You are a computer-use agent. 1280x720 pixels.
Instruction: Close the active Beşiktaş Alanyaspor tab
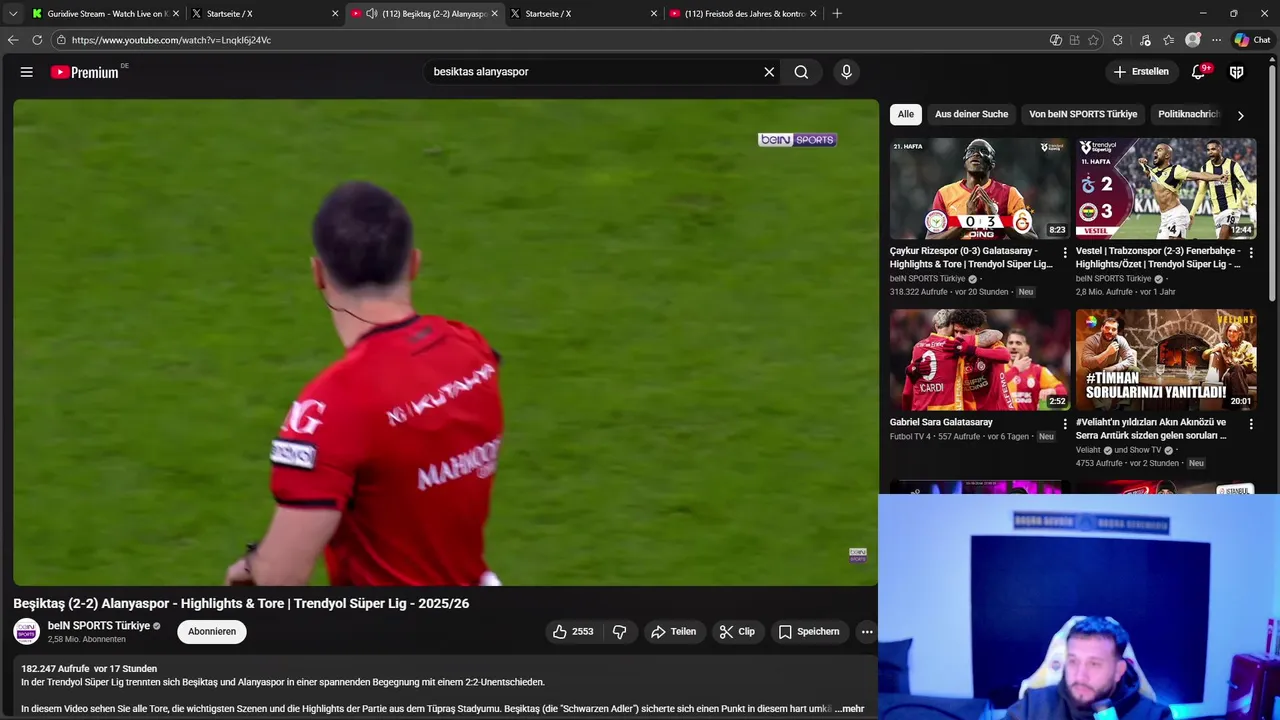coord(494,14)
